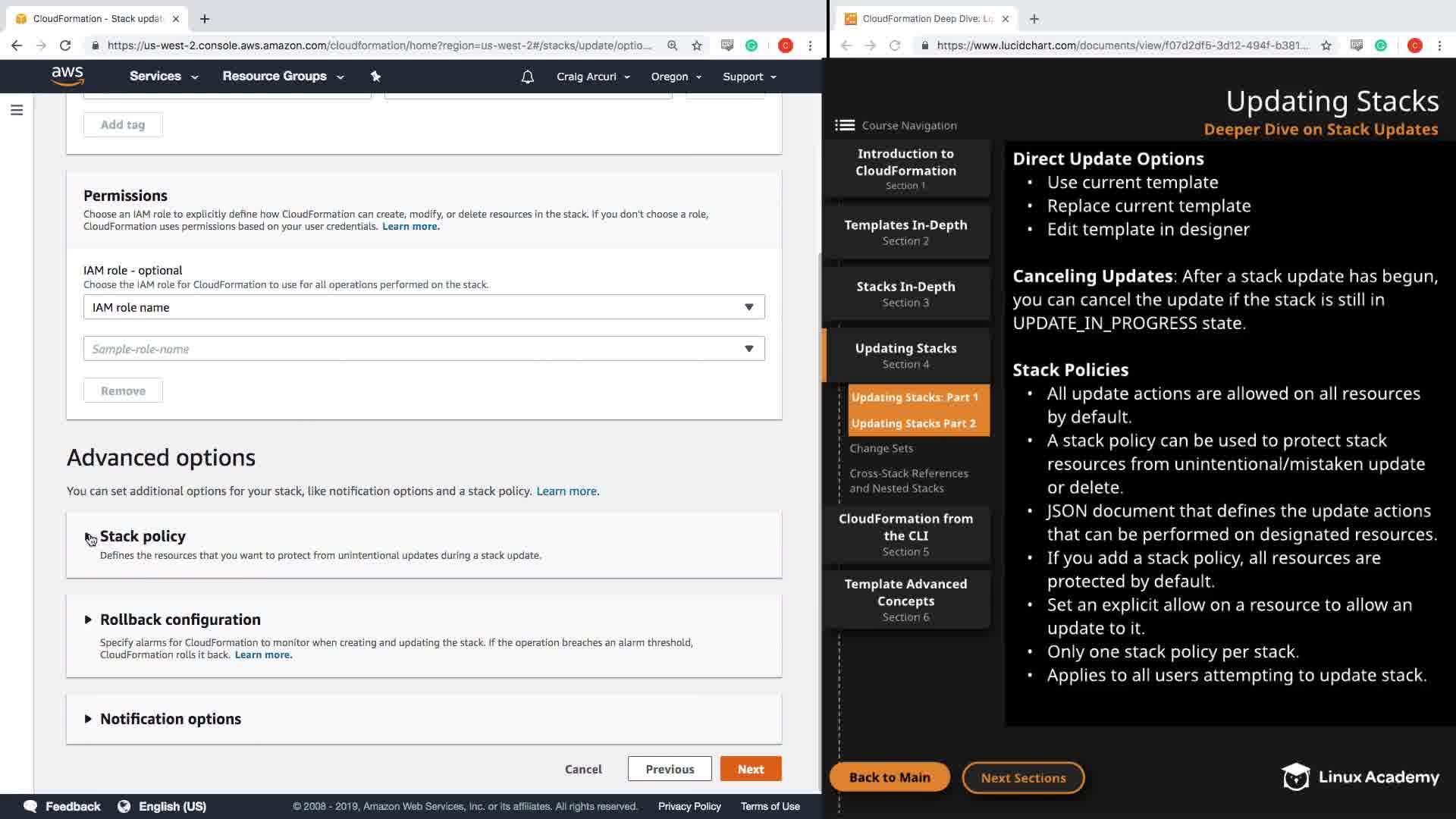Open the Sample-role-name dropdown
Image resolution: width=1456 pixels, height=819 pixels.
coord(424,349)
